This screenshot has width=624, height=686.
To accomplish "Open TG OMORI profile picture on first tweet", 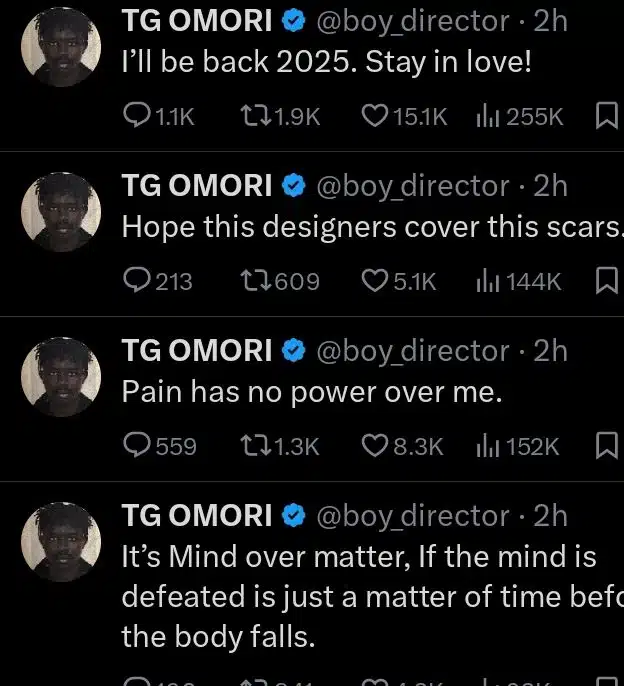I will 61,46.
